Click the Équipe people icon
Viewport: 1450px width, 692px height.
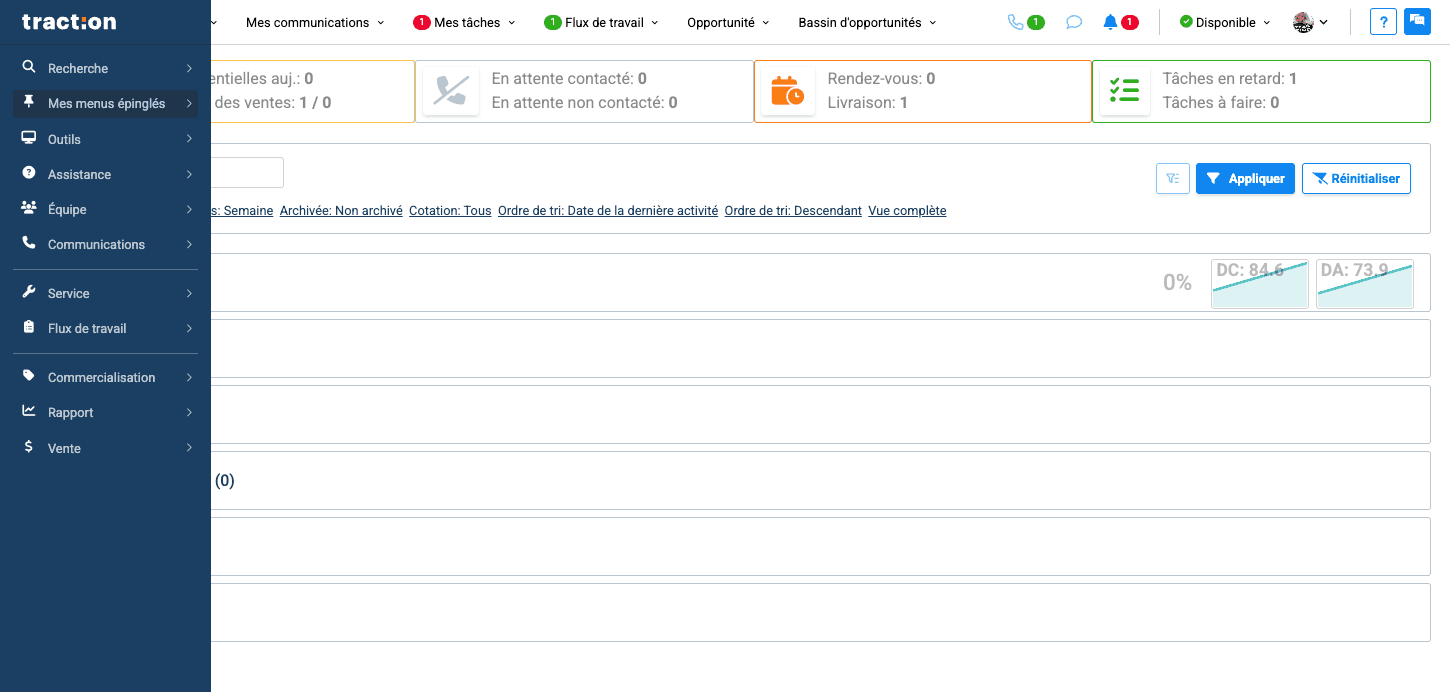click(x=29, y=209)
